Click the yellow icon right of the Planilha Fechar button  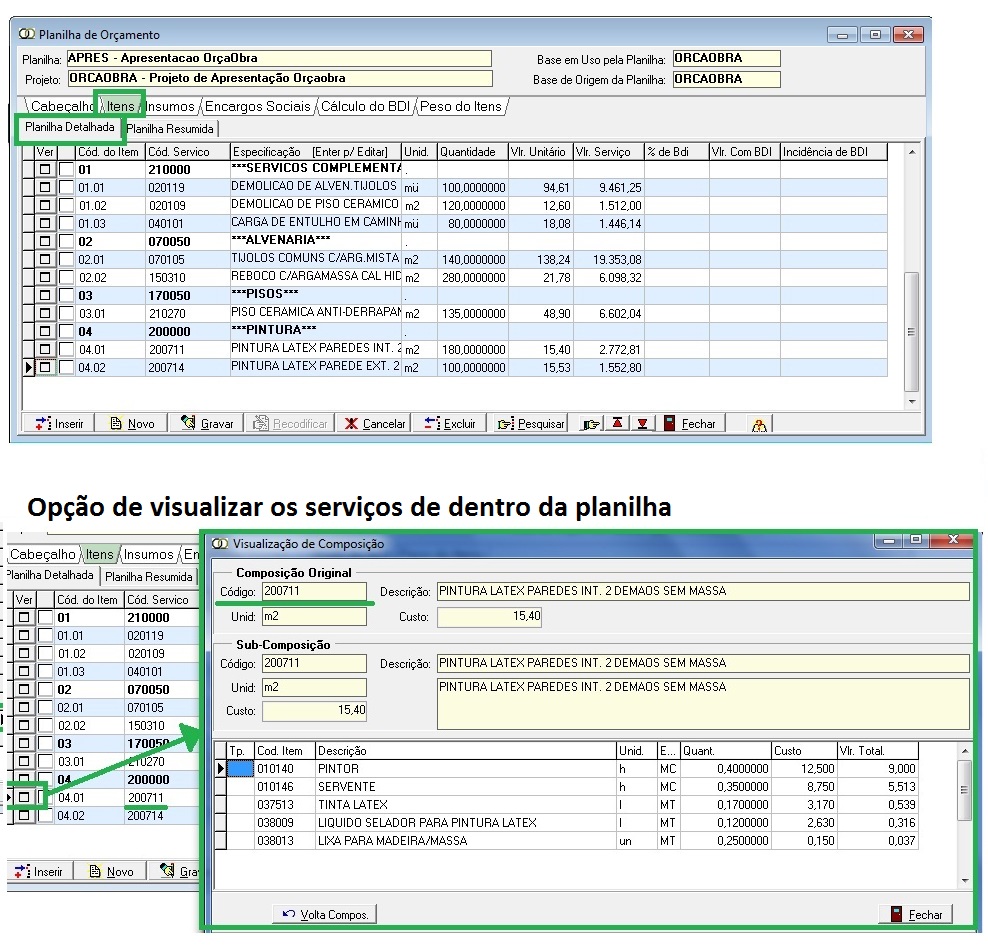[x=760, y=424]
